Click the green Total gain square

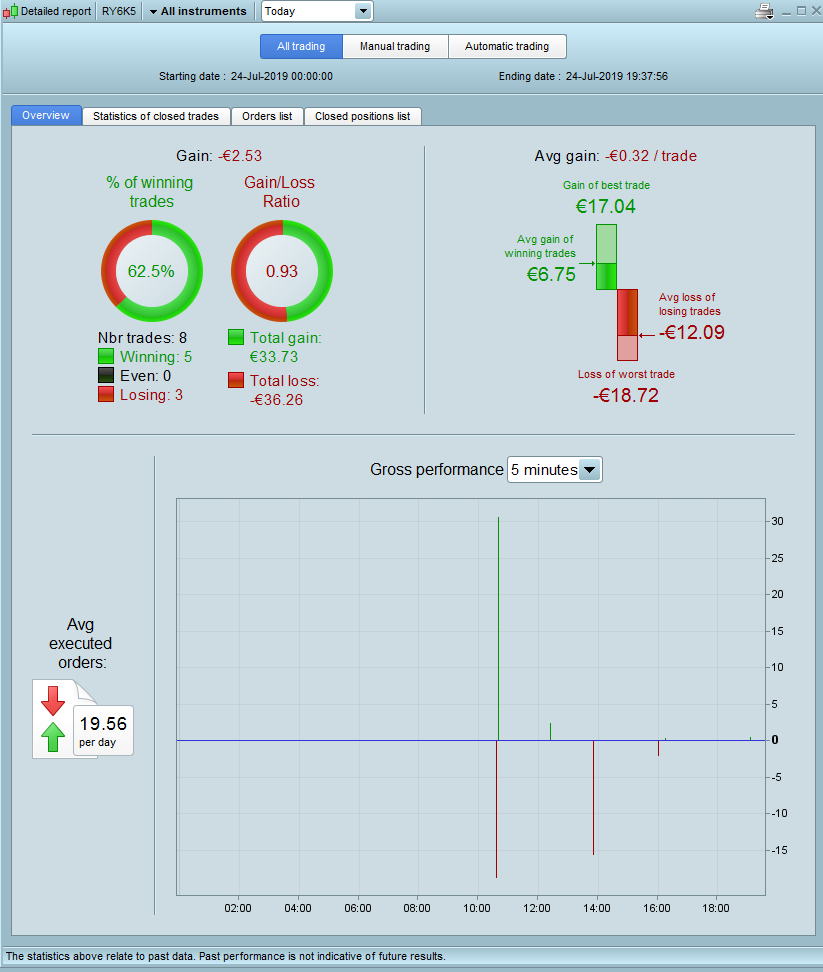[236, 337]
